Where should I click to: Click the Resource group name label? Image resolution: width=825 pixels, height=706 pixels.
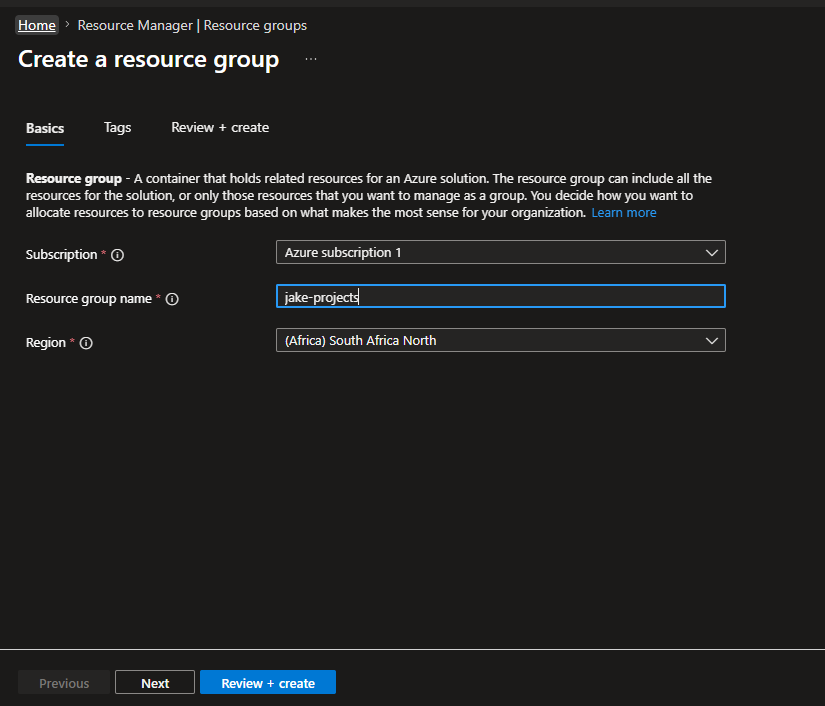tap(89, 299)
